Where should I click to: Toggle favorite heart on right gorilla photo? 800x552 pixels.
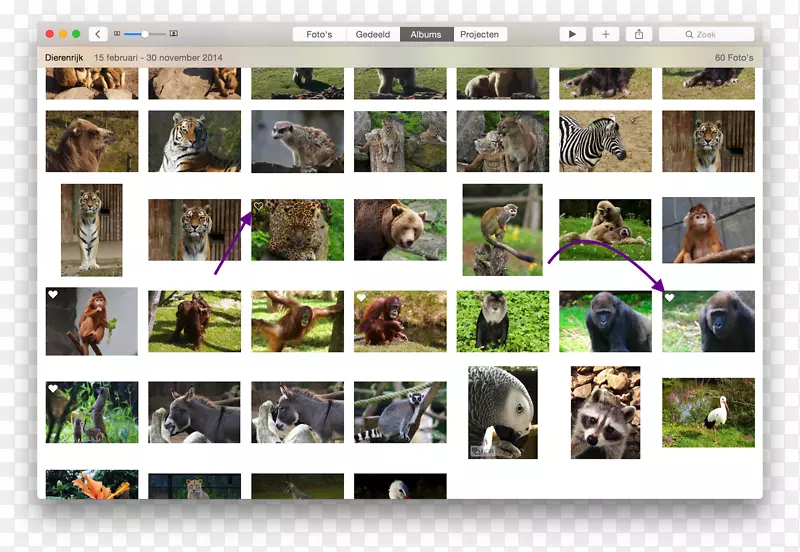click(670, 298)
